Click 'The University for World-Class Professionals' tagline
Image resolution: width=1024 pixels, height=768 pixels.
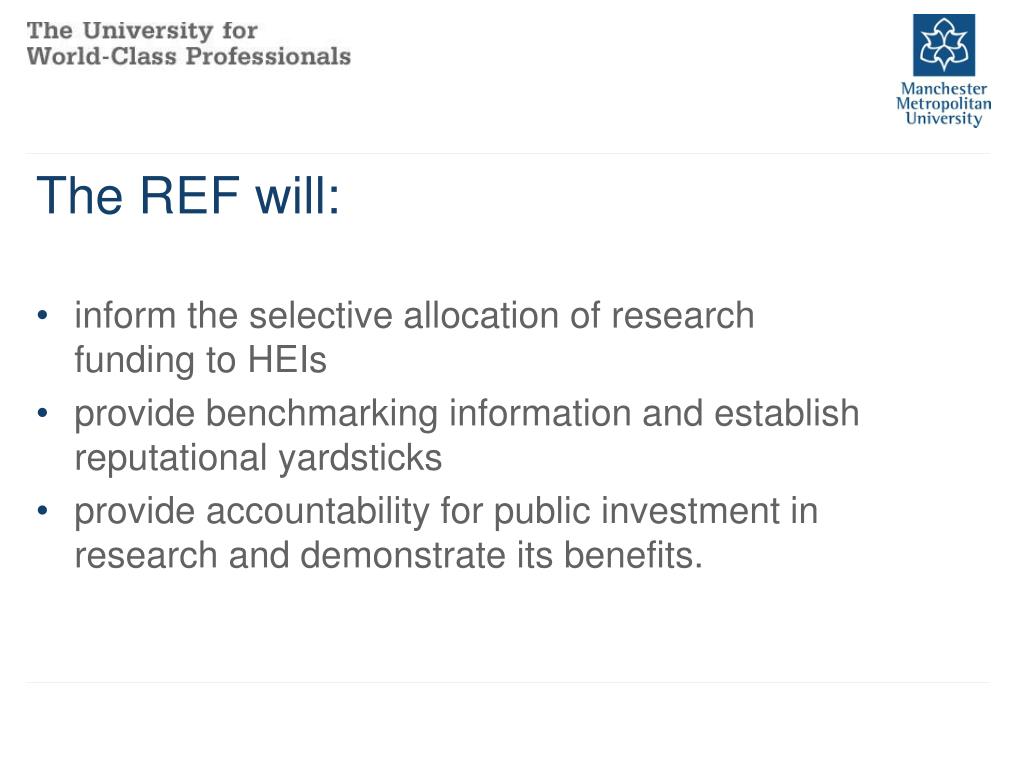coord(189,43)
